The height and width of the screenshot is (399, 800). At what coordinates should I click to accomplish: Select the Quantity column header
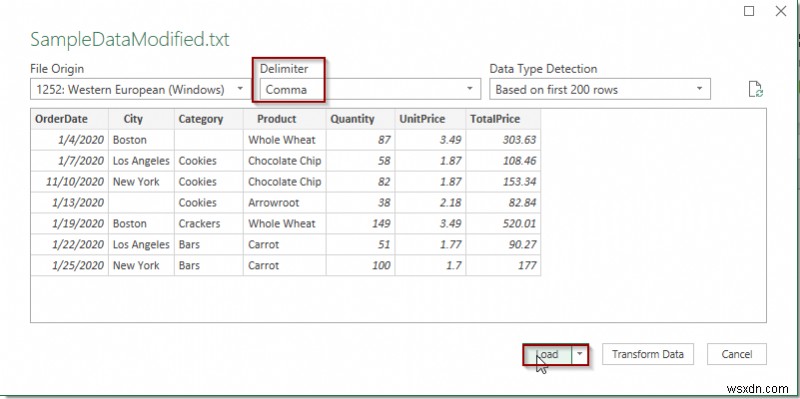click(x=360, y=119)
